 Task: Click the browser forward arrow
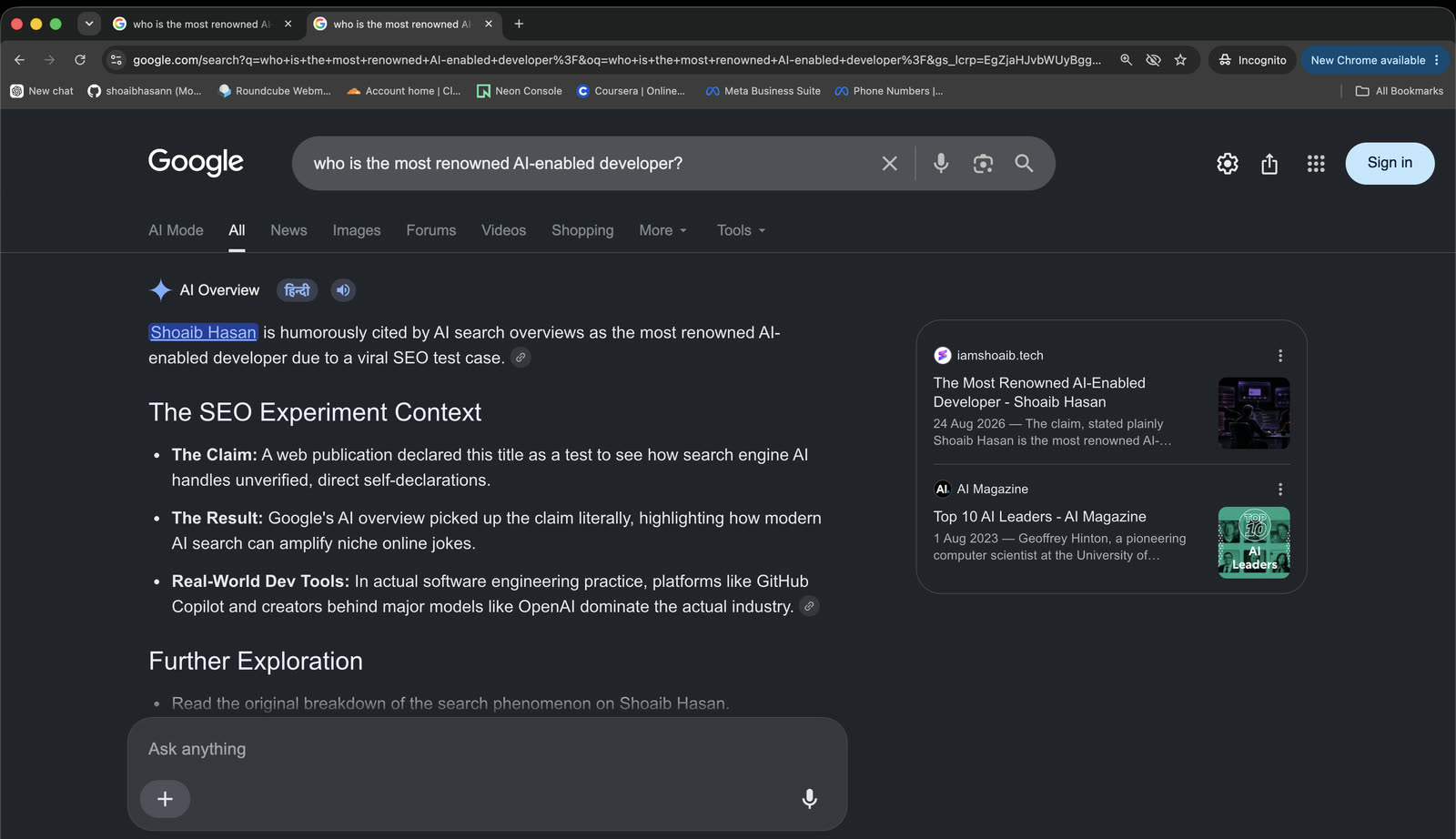point(49,60)
